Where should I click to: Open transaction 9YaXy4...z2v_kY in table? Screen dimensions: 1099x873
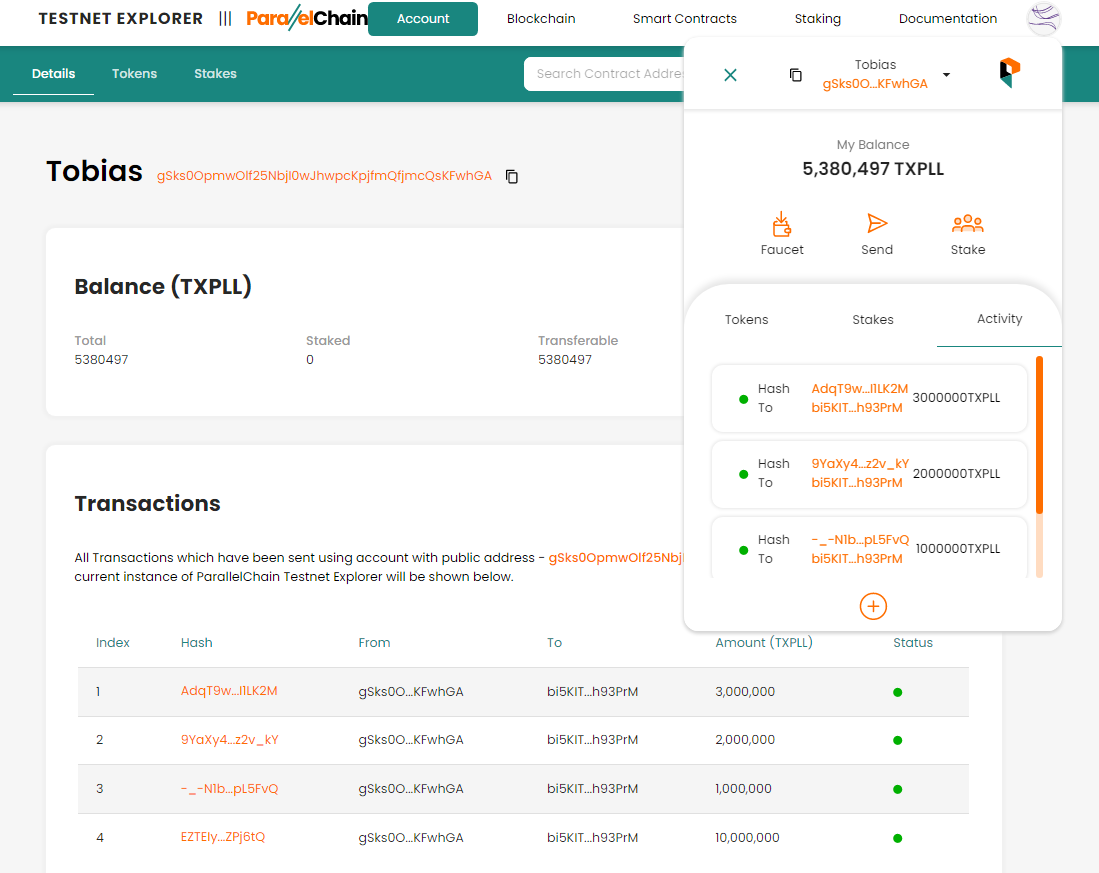tap(230, 740)
